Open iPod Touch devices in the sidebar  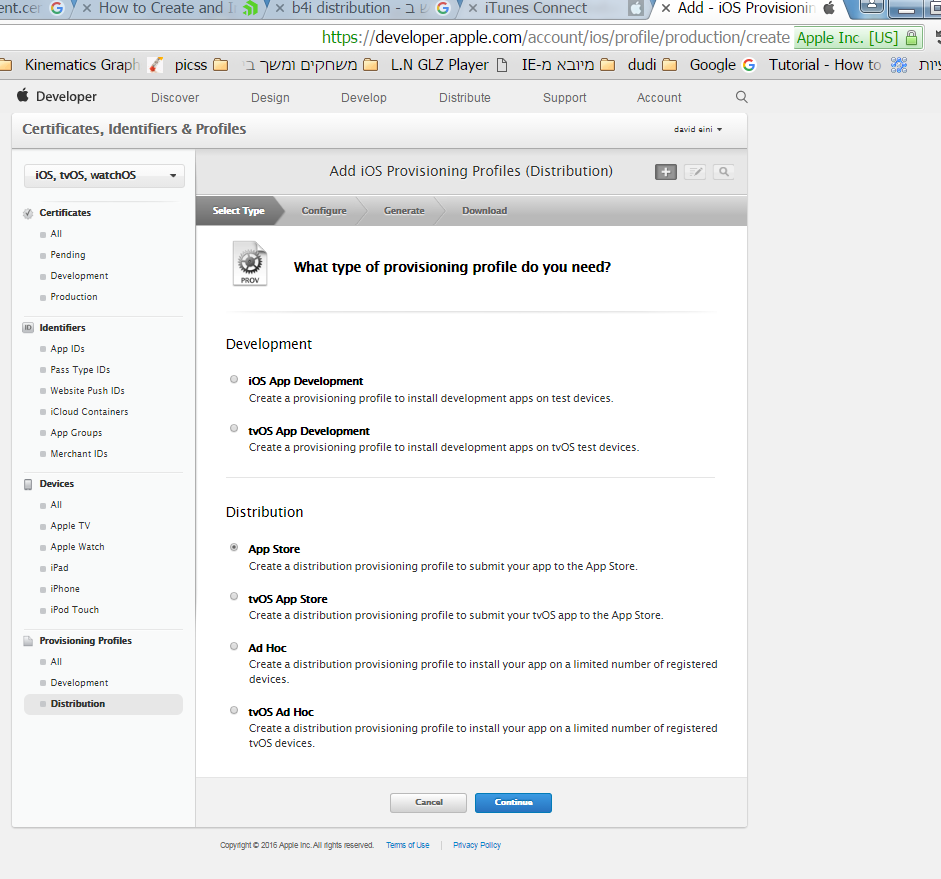(74, 610)
